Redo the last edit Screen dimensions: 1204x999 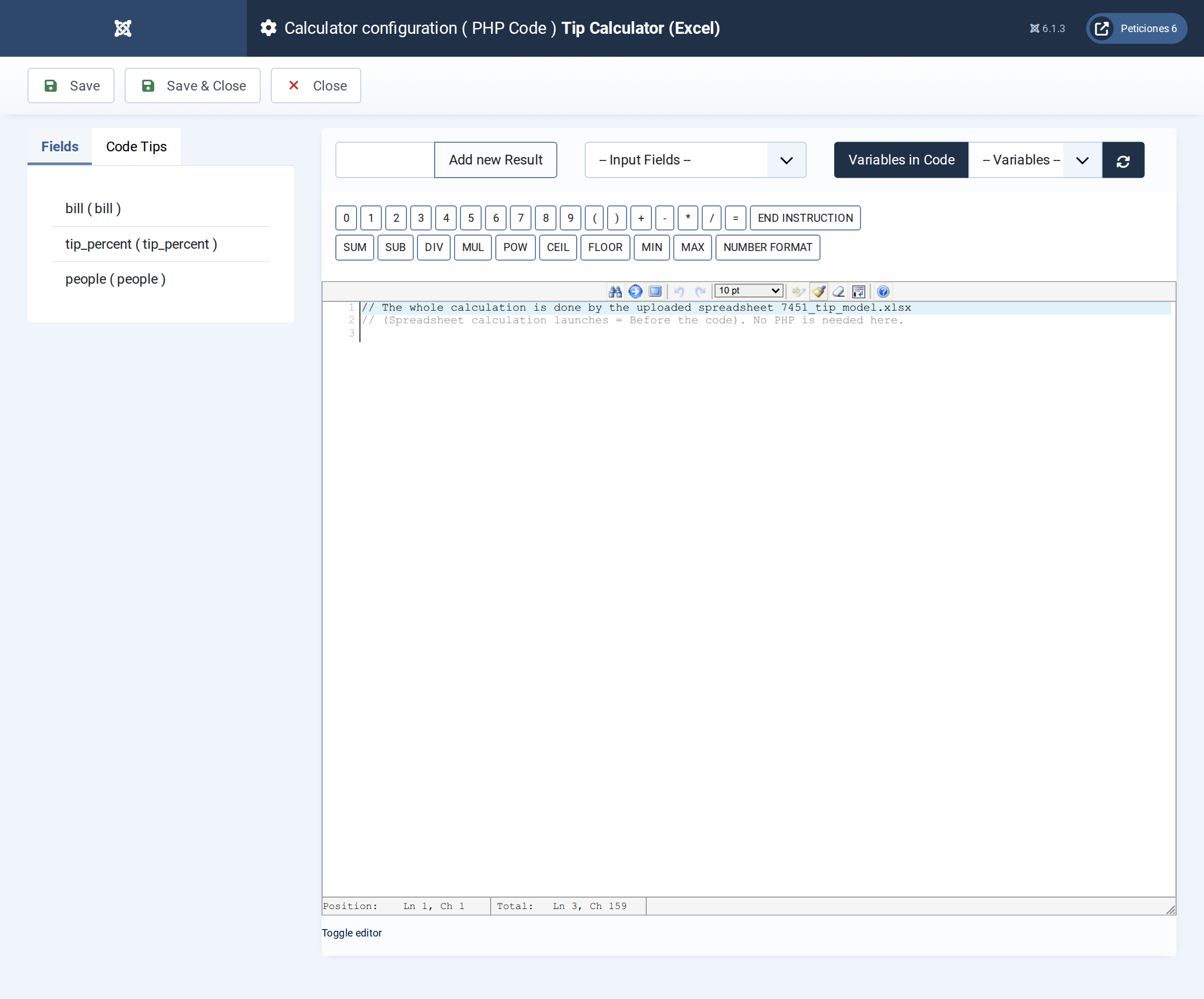(700, 291)
